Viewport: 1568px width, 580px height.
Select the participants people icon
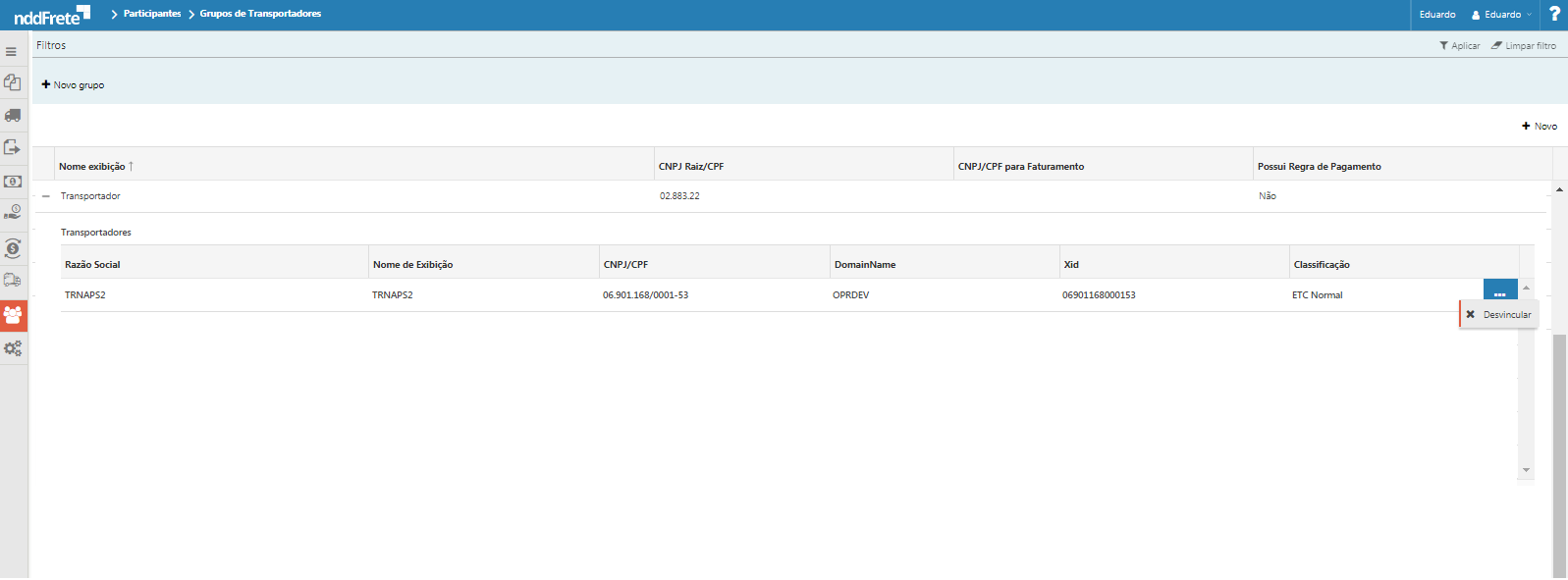pos(13,315)
